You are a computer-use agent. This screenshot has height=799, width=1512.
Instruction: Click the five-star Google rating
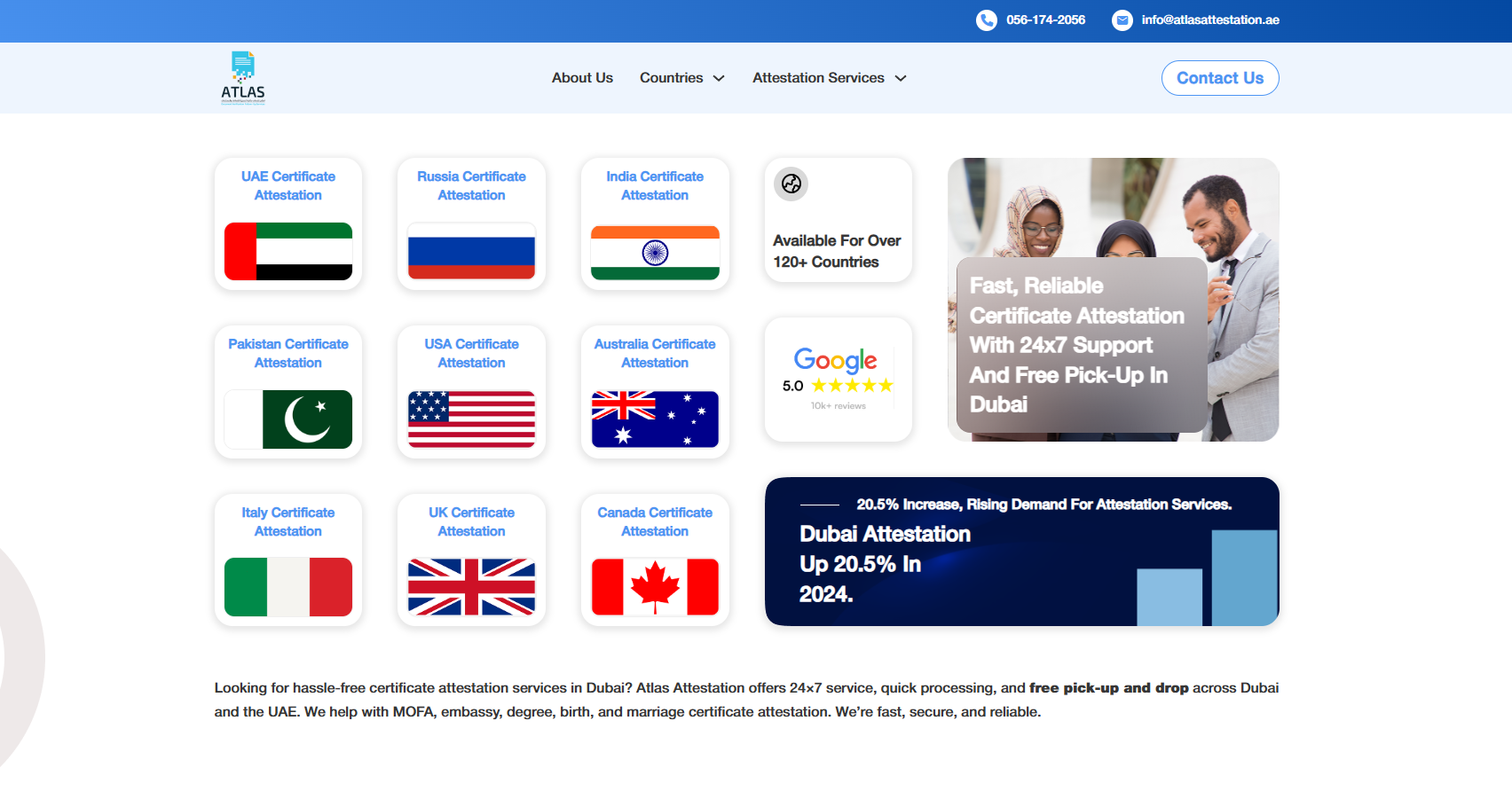tap(852, 386)
